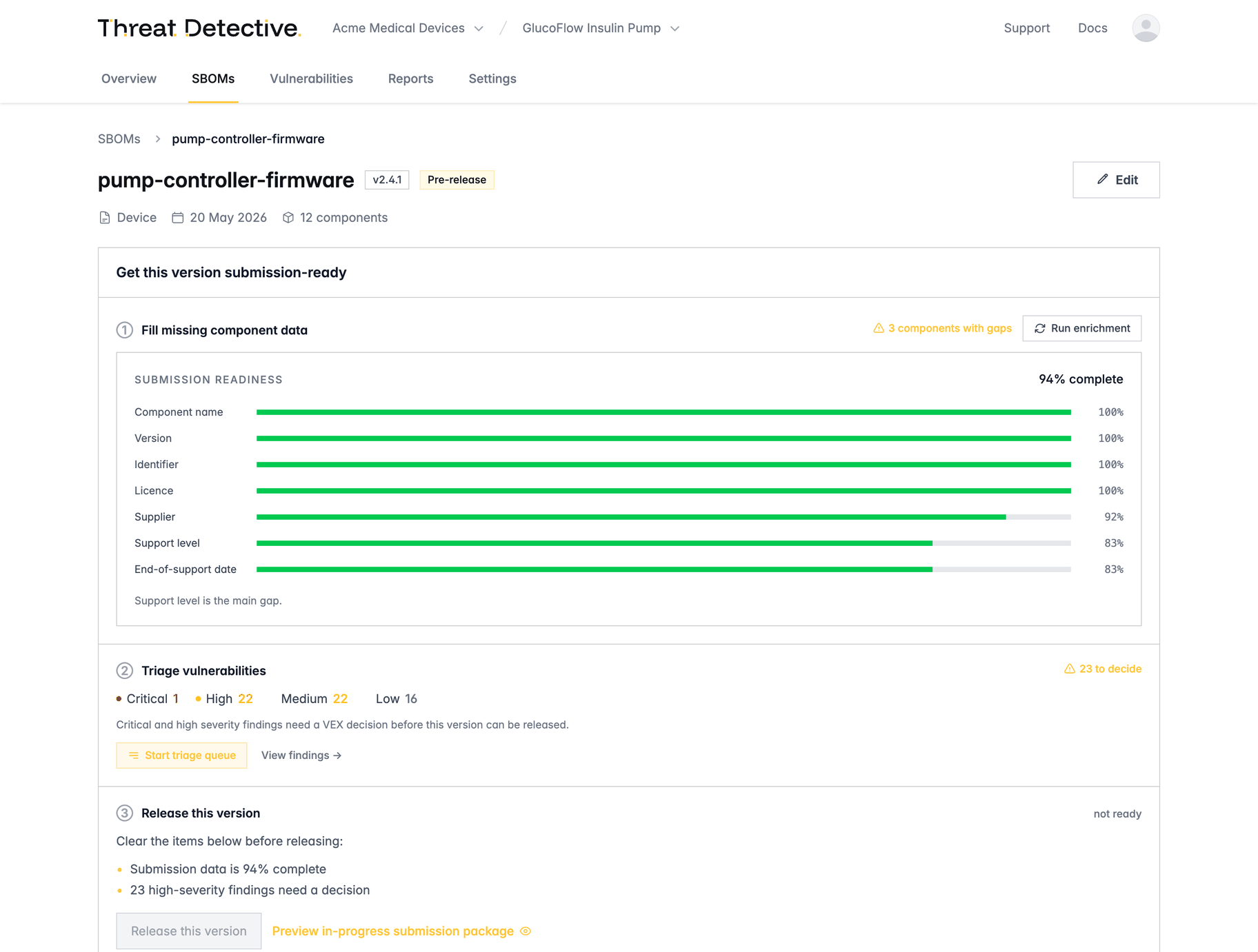This screenshot has height=952, width=1258.
Task: Click the Licence 100% value
Action: pyautogui.click(x=1110, y=491)
